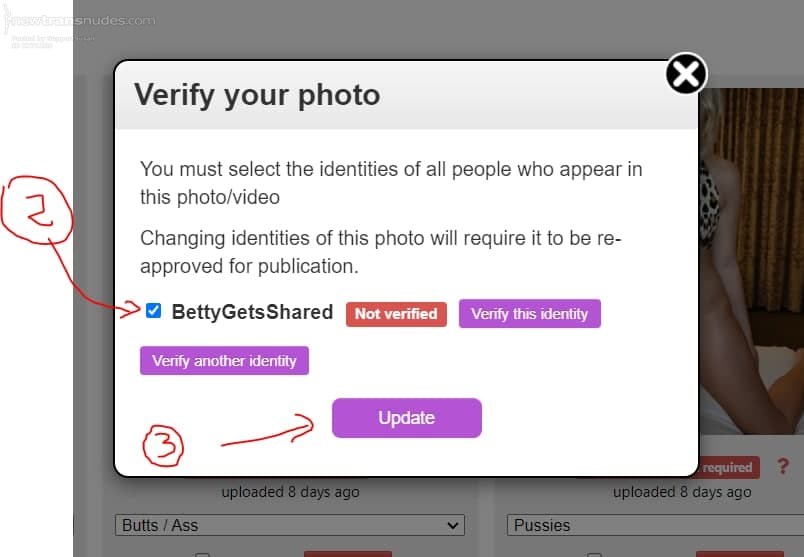This screenshot has height=557, width=804.
Task: Click the red button under Pussies dropdown
Action: pyautogui.click(x=738, y=553)
